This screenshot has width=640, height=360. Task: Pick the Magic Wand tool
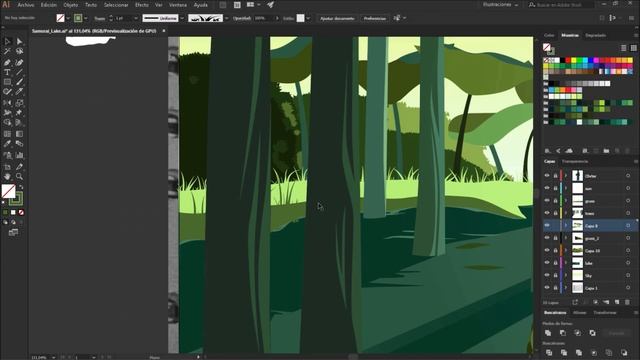click(7, 51)
